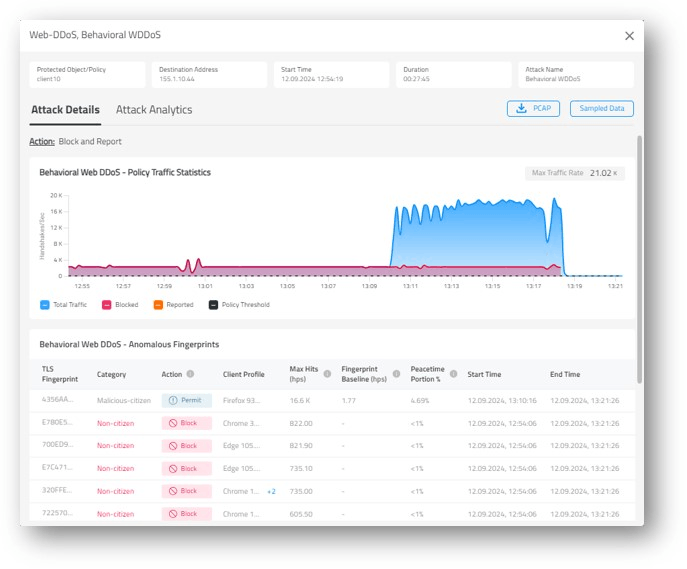Click the dialog vertical scrollbar thumb

[x=640, y=259]
